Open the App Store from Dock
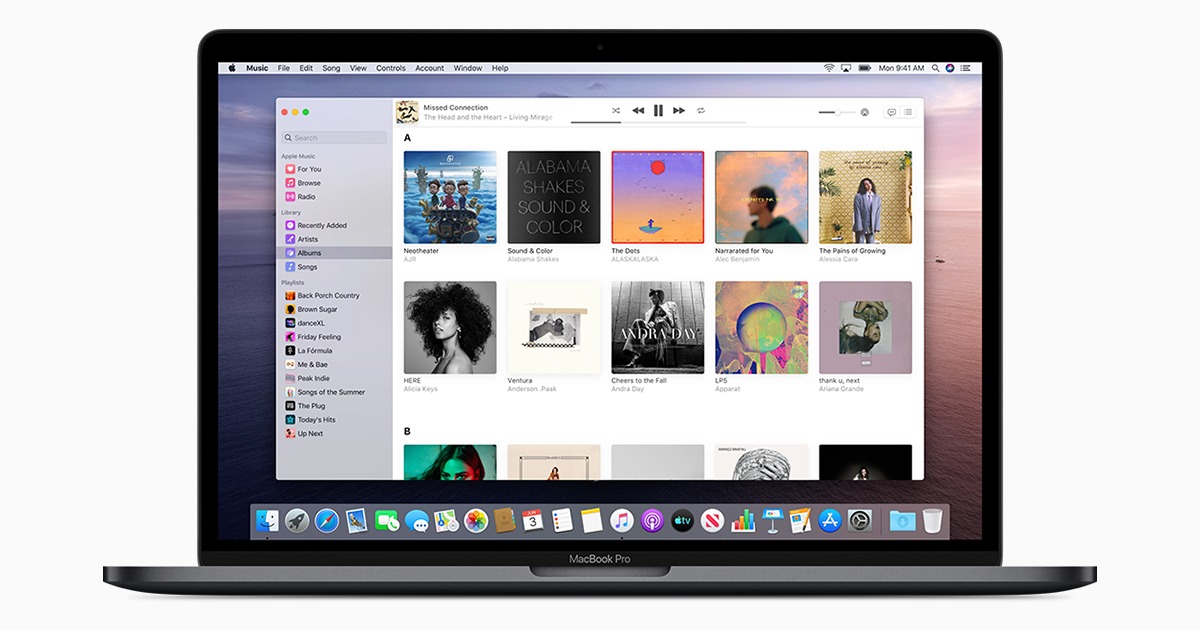Viewport: 1200px width, 630px height. click(x=830, y=520)
